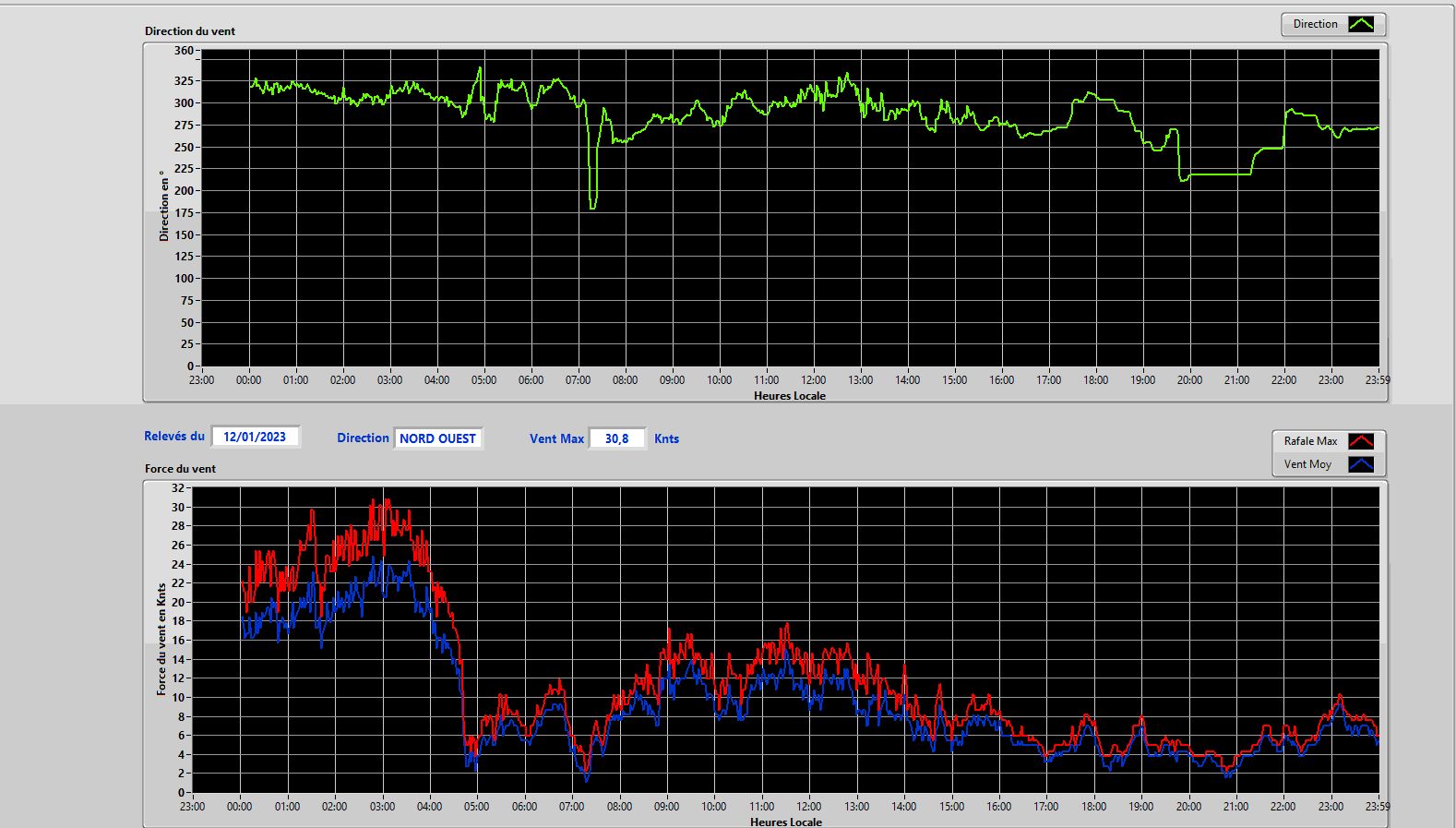Viewport: 1456px width, 828px height.
Task: Click the date field showing 12/01/2023
Action: (x=256, y=437)
